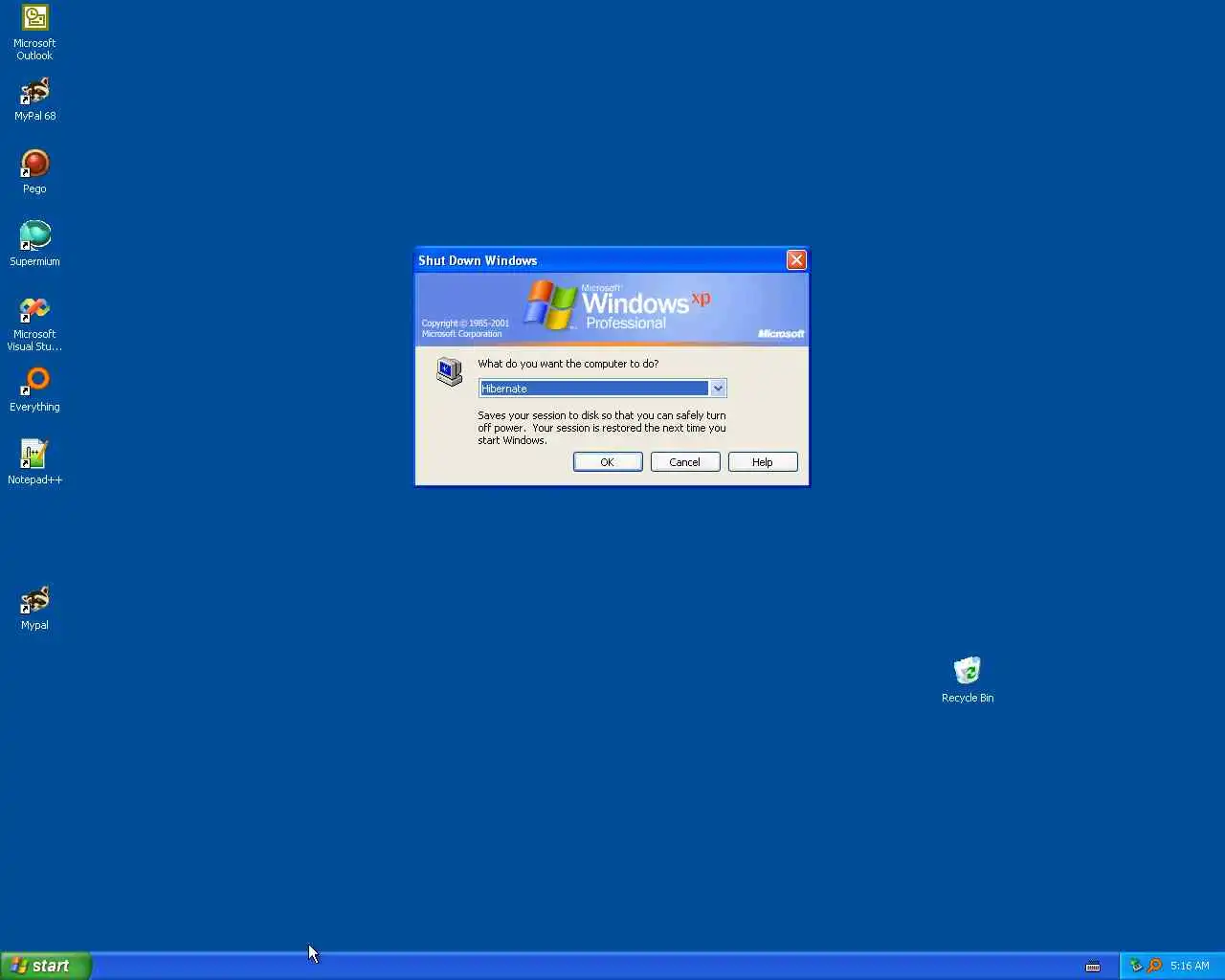Click the taskbar clock showing 5:16 AM
The height and width of the screenshot is (980, 1225).
point(1190,966)
